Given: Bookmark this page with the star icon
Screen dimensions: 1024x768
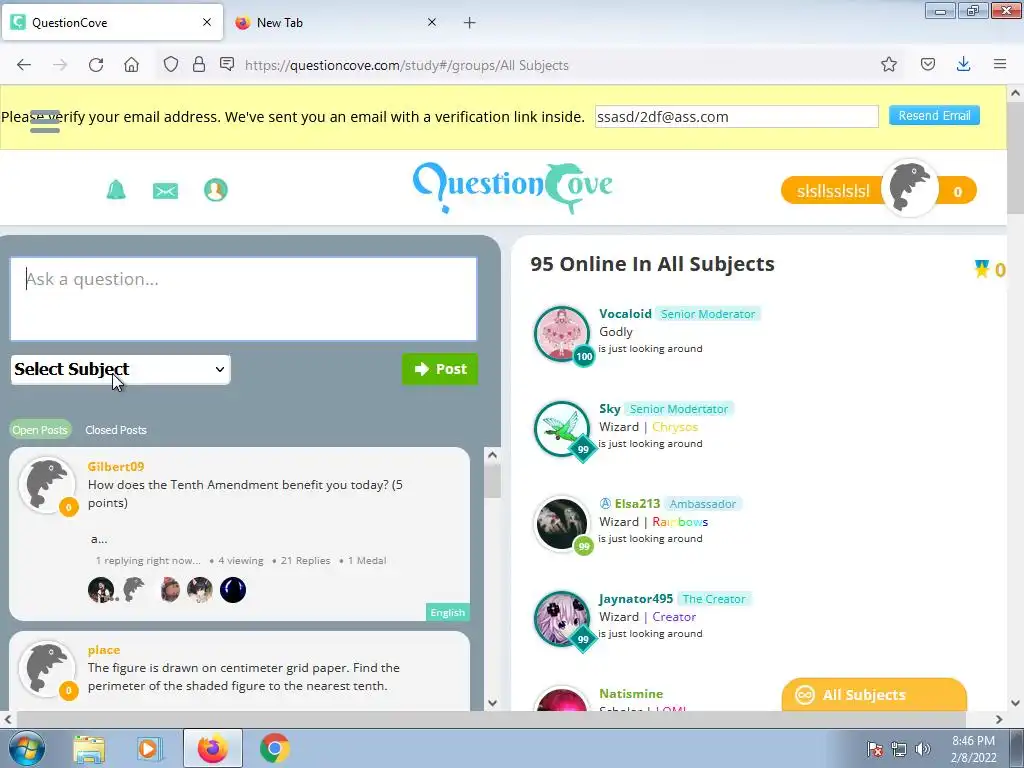Looking at the screenshot, I should pos(889,64).
